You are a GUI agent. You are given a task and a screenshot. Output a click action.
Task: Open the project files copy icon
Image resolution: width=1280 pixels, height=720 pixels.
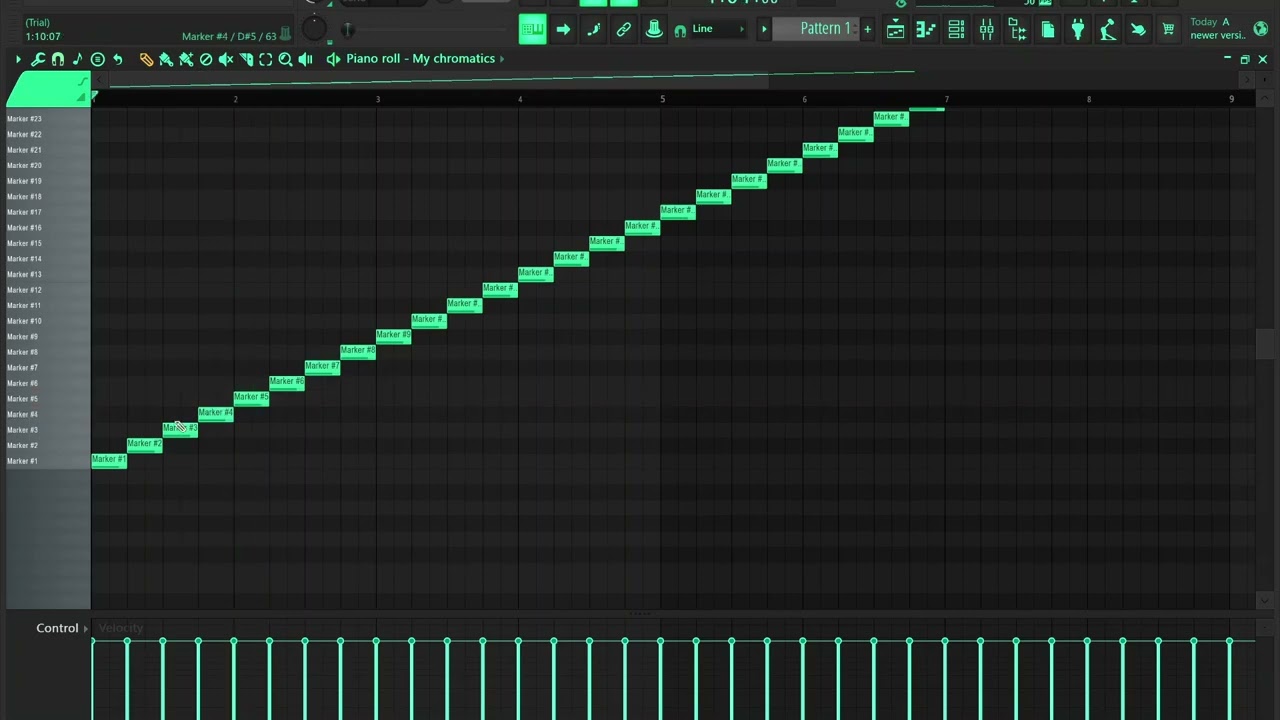(x=1047, y=30)
